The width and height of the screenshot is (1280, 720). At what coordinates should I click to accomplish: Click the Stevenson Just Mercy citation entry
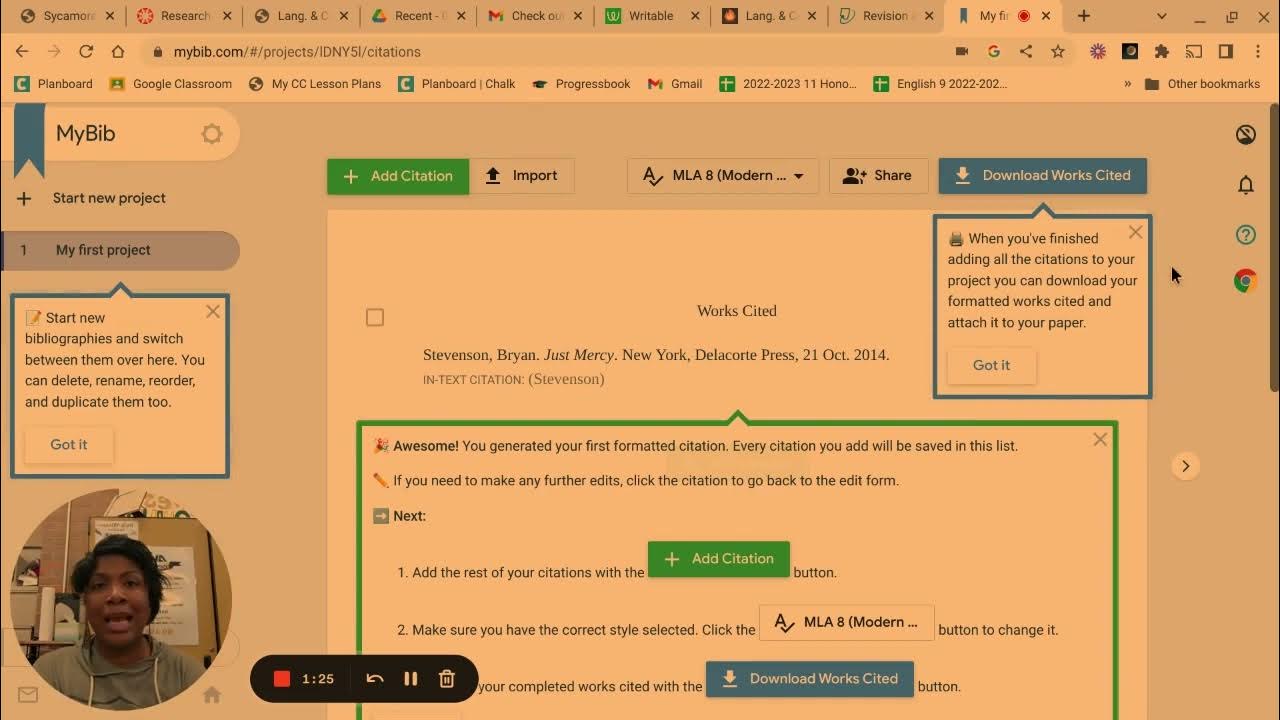pyautogui.click(x=656, y=355)
